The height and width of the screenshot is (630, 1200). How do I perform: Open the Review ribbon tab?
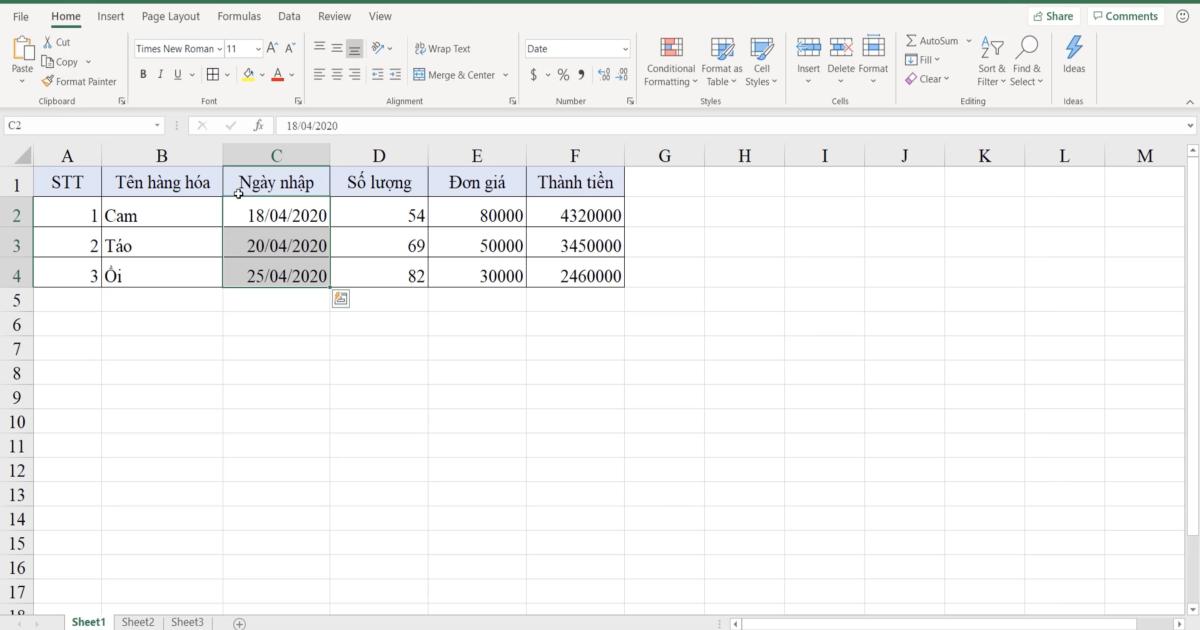pos(334,16)
